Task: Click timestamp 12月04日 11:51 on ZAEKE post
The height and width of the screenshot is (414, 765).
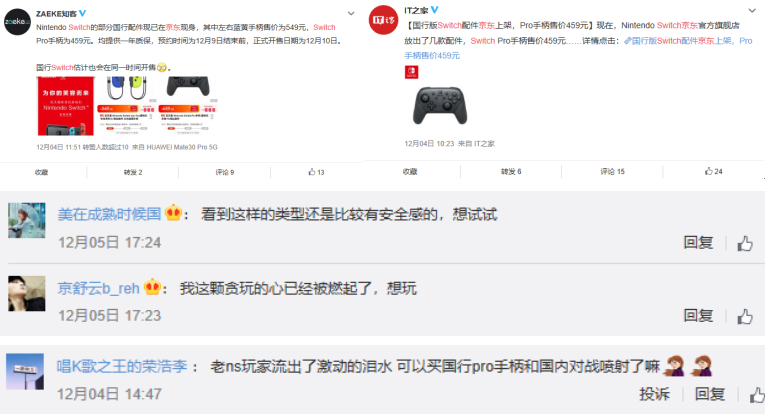Action: [x=58, y=147]
